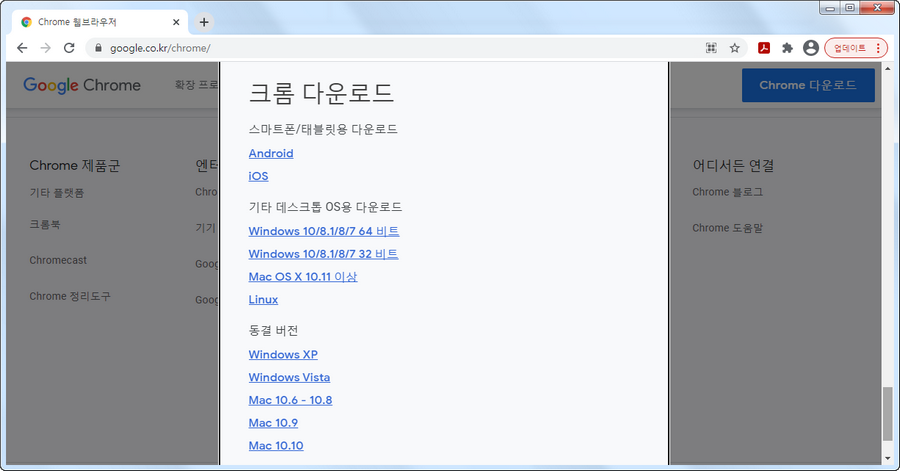The image size is (900, 471).
Task: Open Chrome 도움말 link
Action: [x=728, y=228]
